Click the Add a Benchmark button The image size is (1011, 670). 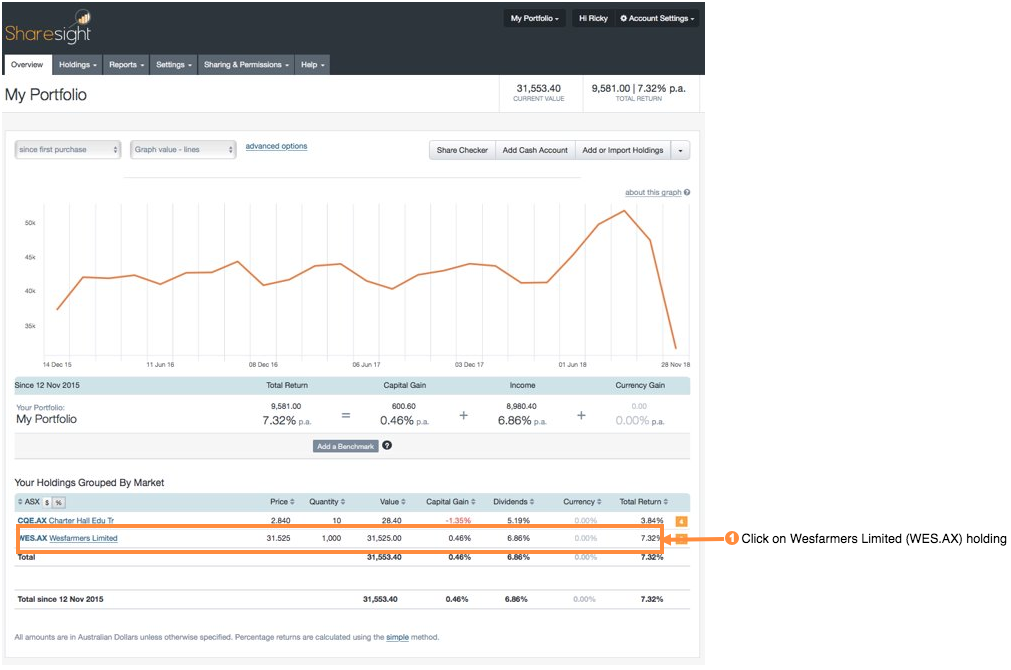pos(346,446)
